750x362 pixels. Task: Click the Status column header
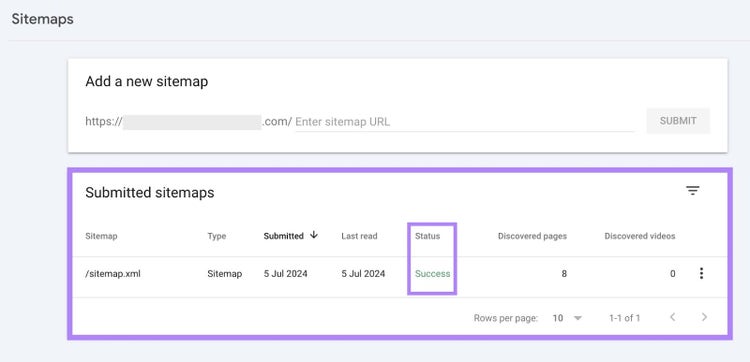pos(428,236)
